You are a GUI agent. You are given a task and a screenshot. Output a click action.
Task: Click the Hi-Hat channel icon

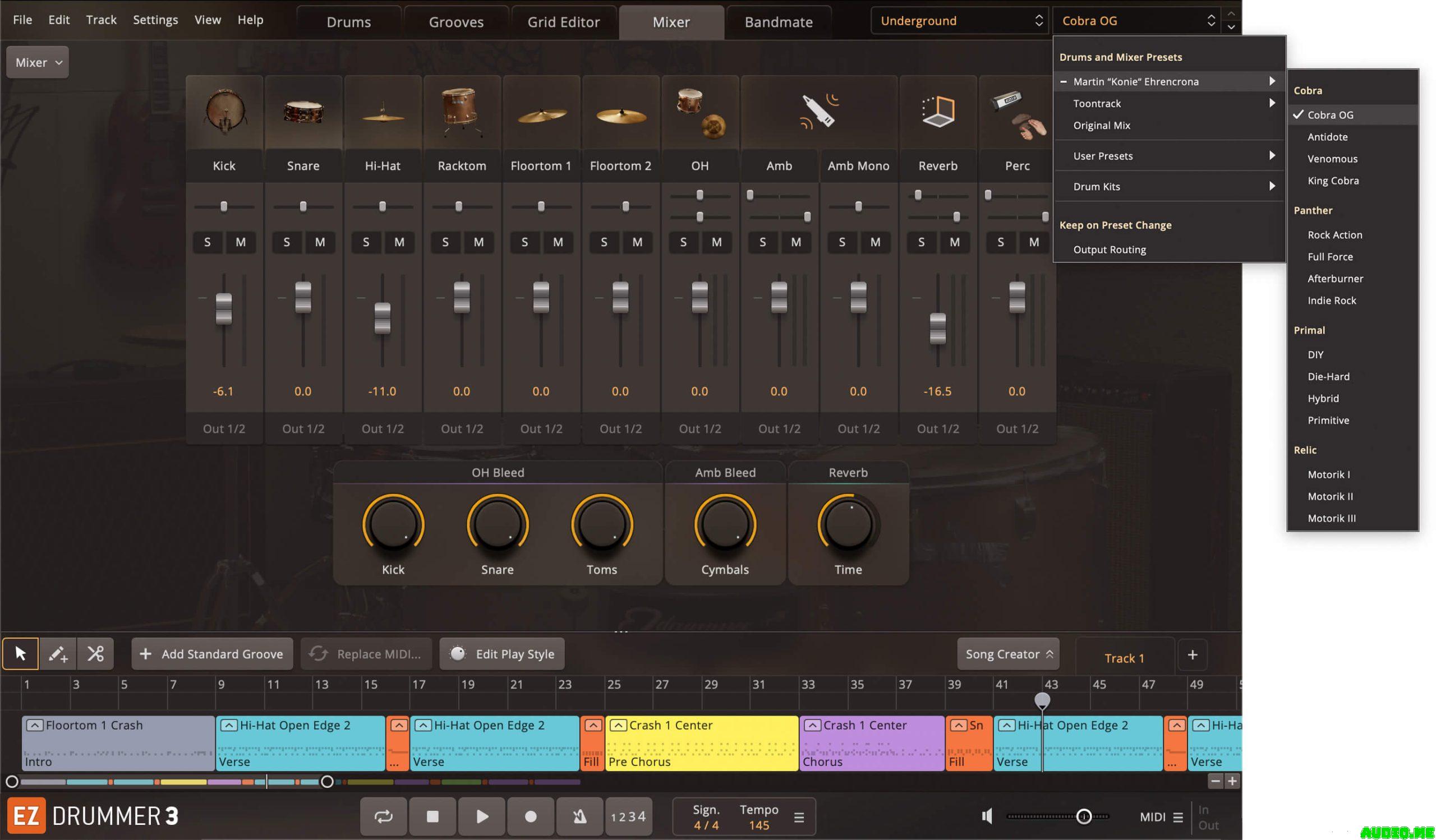tap(383, 114)
